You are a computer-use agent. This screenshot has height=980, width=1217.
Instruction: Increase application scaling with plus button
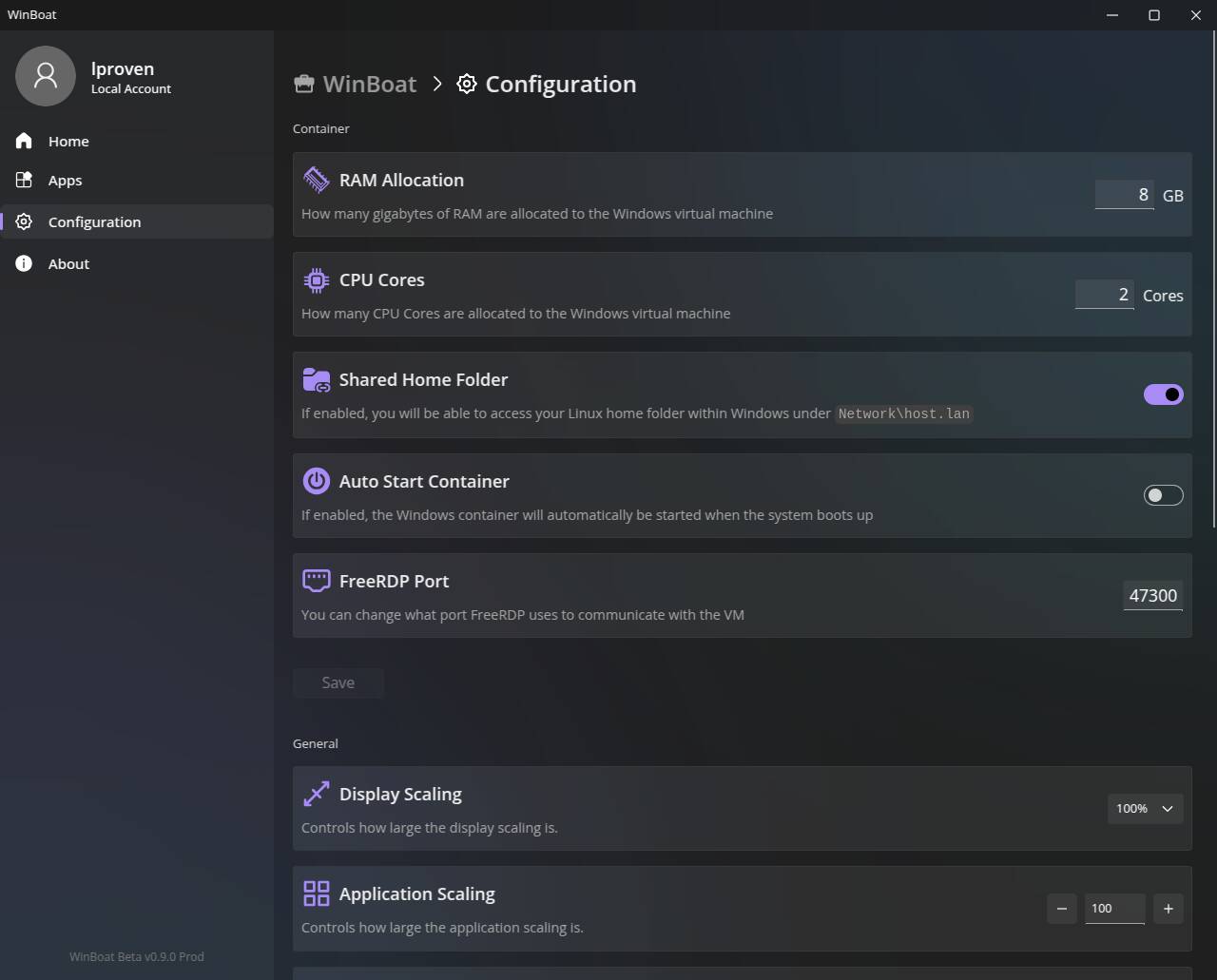point(1168,909)
